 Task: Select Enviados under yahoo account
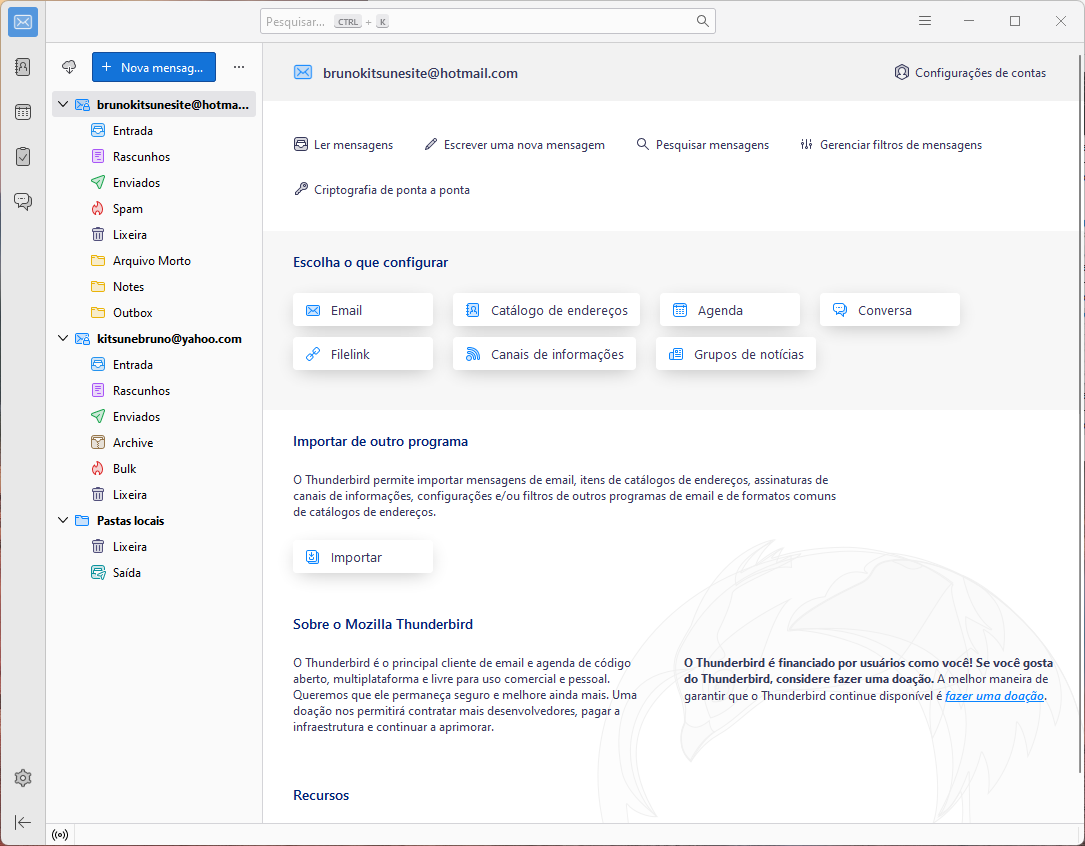coord(154,416)
